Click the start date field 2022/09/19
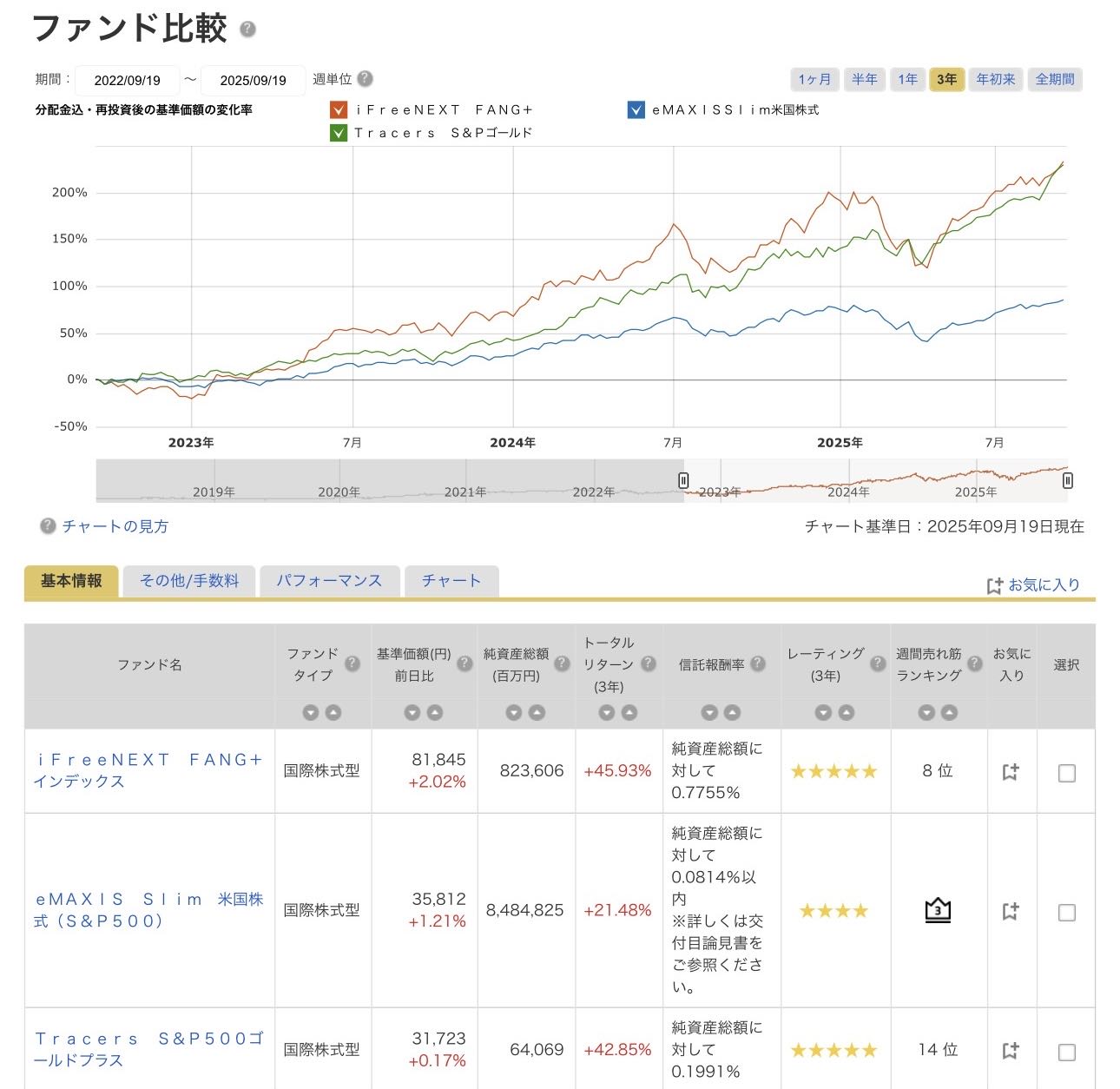This screenshot has width=1120, height=1089. (x=128, y=80)
